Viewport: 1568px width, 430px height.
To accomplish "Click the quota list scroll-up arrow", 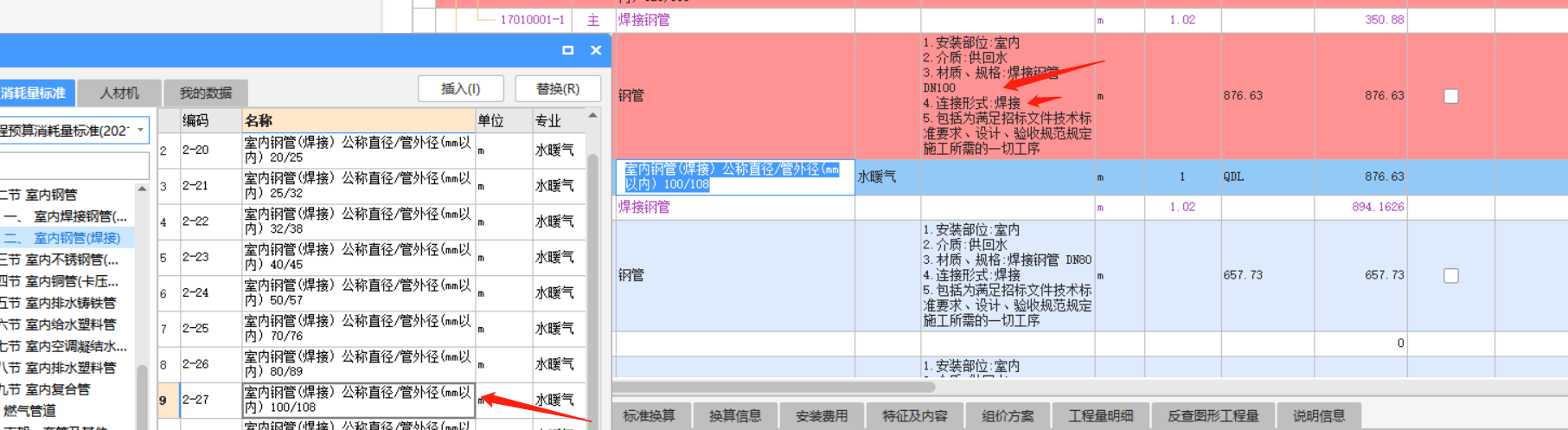I will click(593, 115).
